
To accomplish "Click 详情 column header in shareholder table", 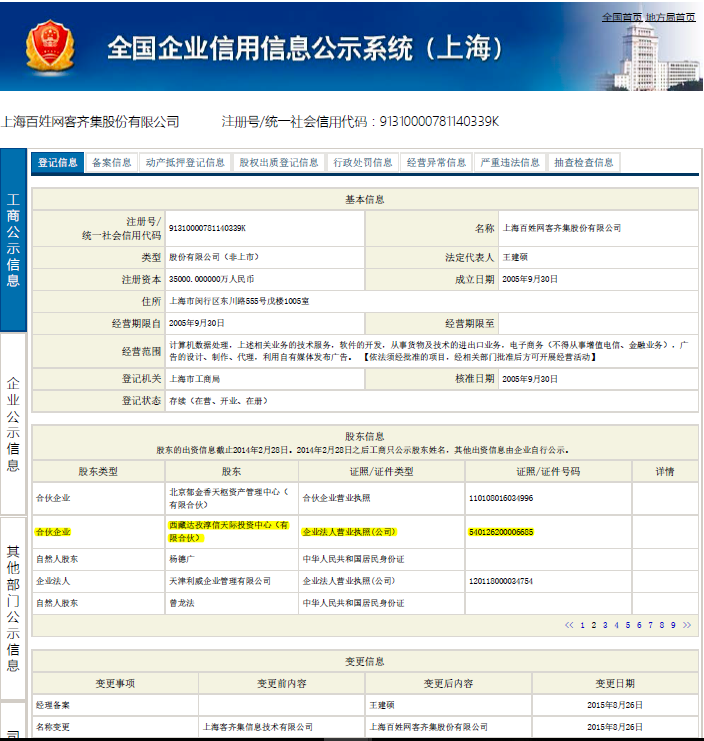I will tap(665, 471).
